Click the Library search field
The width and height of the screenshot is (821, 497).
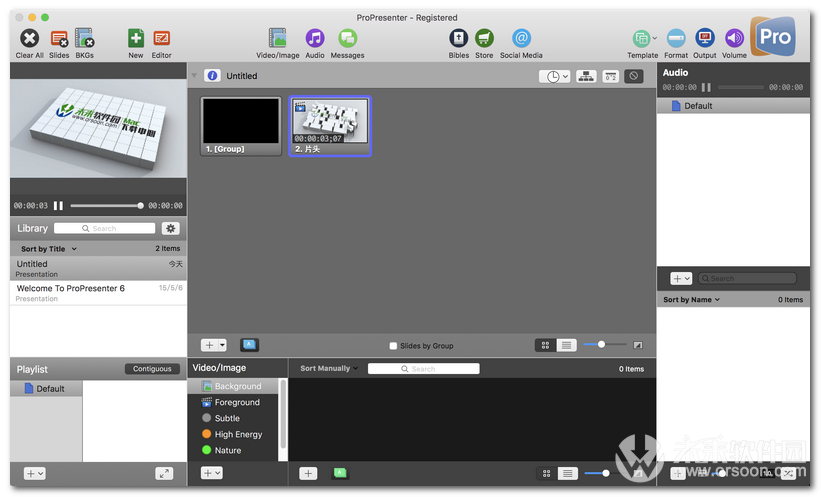(105, 229)
